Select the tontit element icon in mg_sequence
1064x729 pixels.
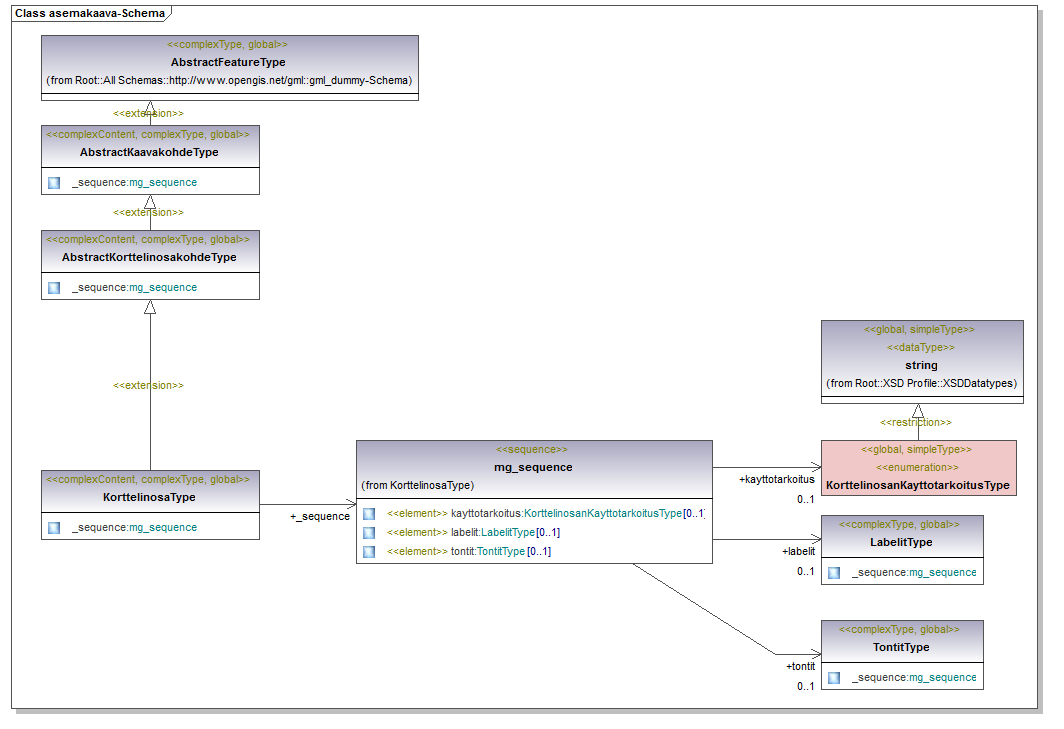(369, 552)
